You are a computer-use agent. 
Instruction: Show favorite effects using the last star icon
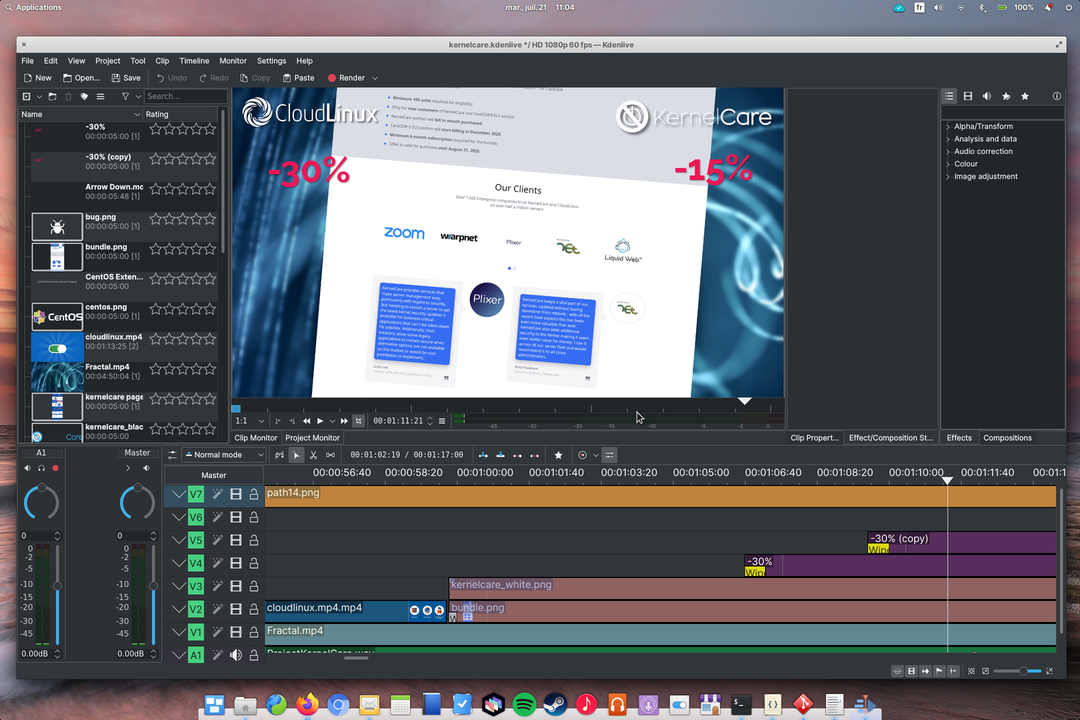pos(1025,96)
